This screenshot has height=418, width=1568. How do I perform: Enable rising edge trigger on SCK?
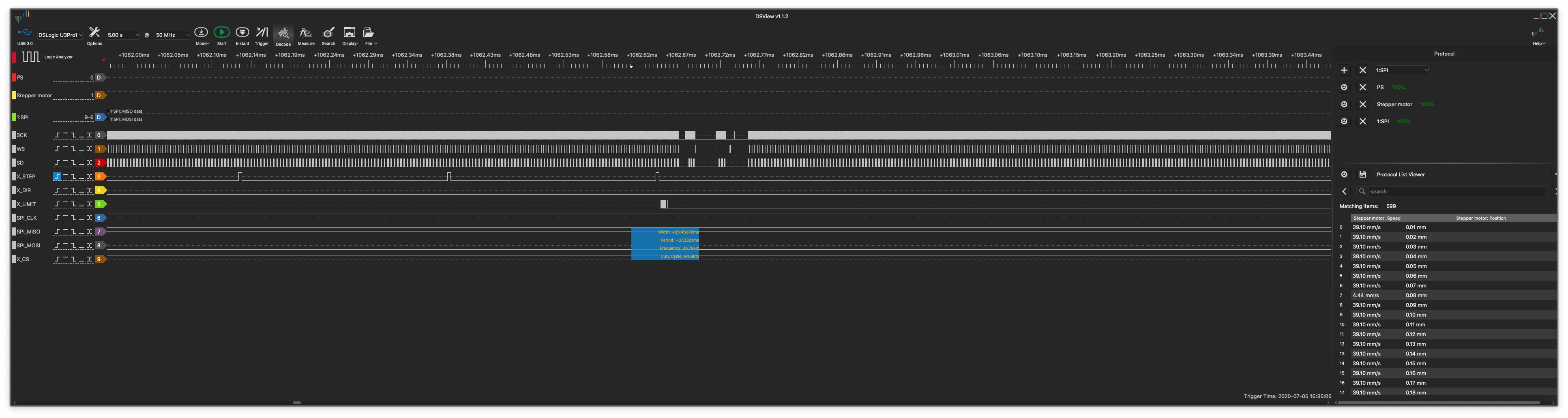click(57, 135)
